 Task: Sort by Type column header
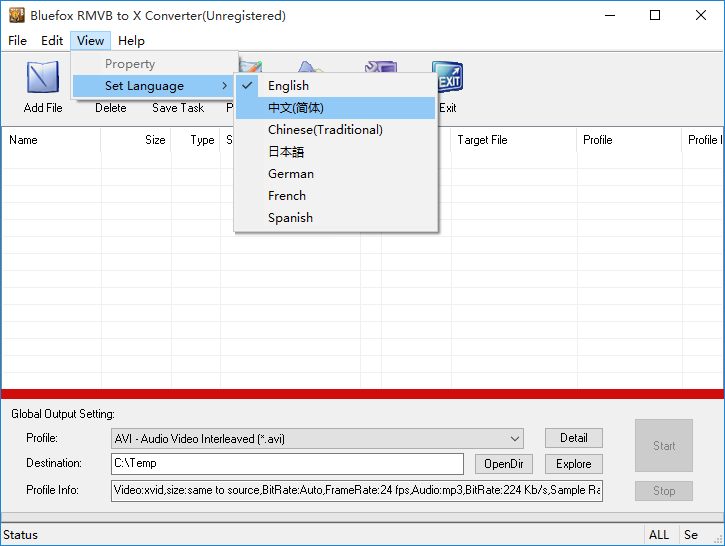coord(196,140)
